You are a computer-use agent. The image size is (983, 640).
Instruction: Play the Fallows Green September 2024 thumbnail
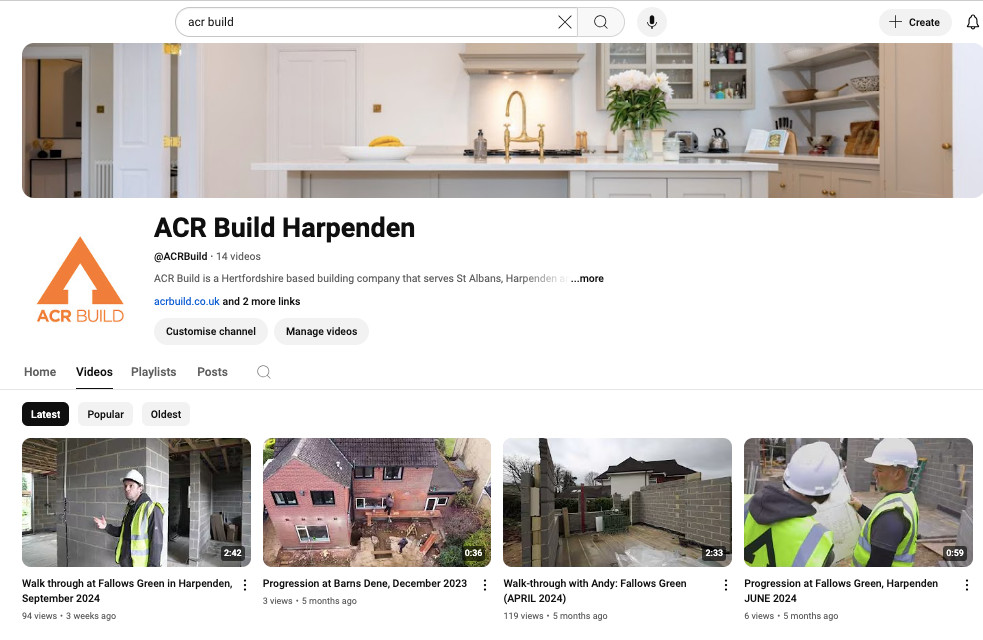pyautogui.click(x=136, y=502)
